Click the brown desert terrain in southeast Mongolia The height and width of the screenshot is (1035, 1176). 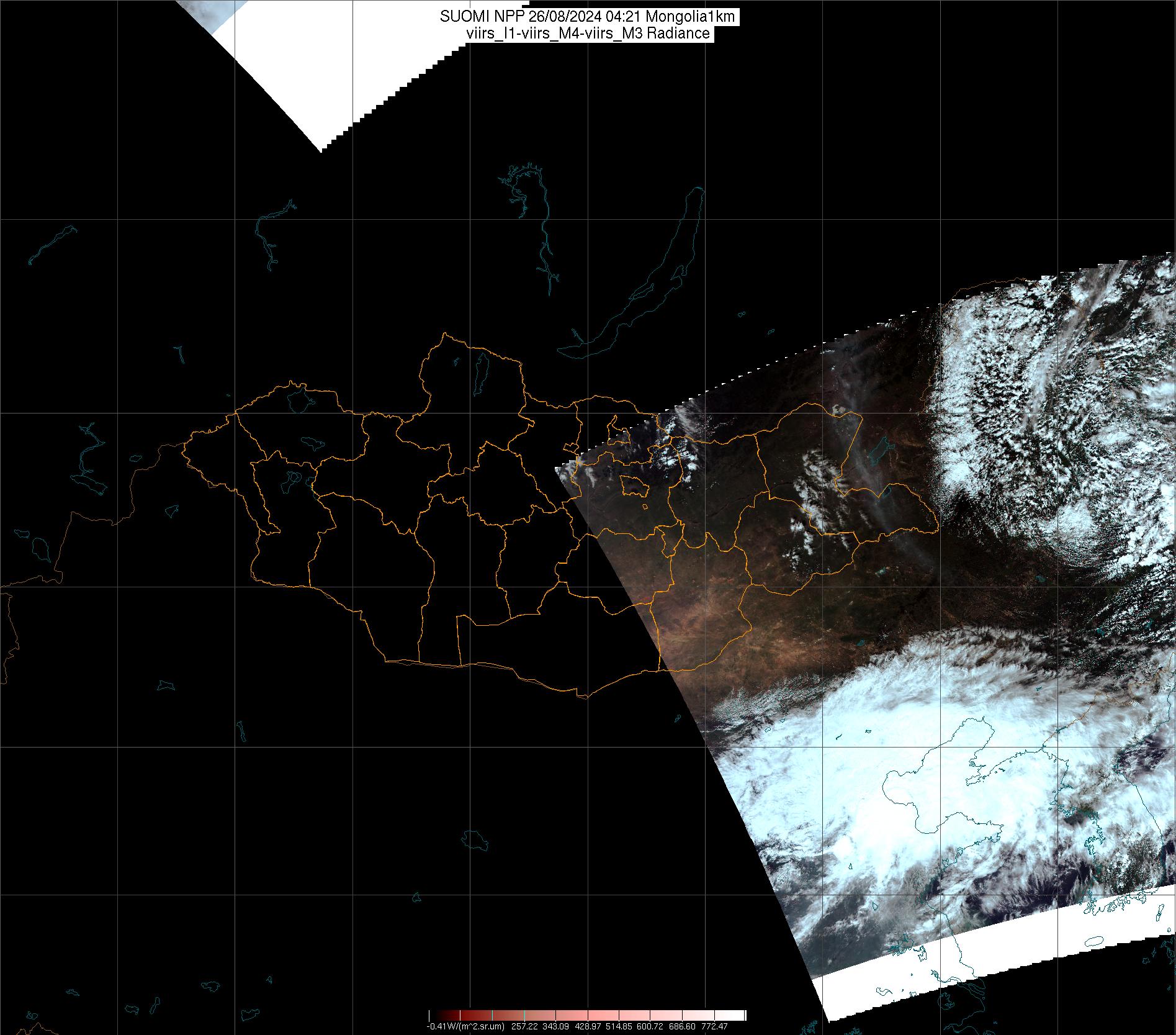[x=695, y=621]
